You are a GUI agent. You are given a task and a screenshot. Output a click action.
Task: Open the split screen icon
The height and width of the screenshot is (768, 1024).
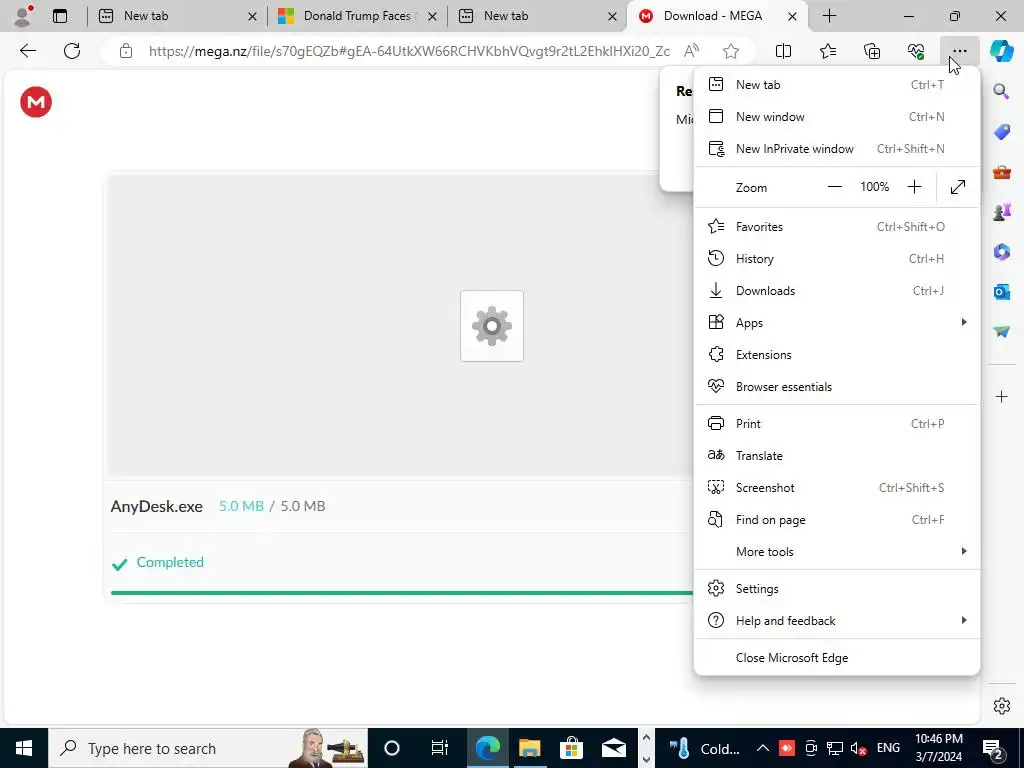pos(783,51)
